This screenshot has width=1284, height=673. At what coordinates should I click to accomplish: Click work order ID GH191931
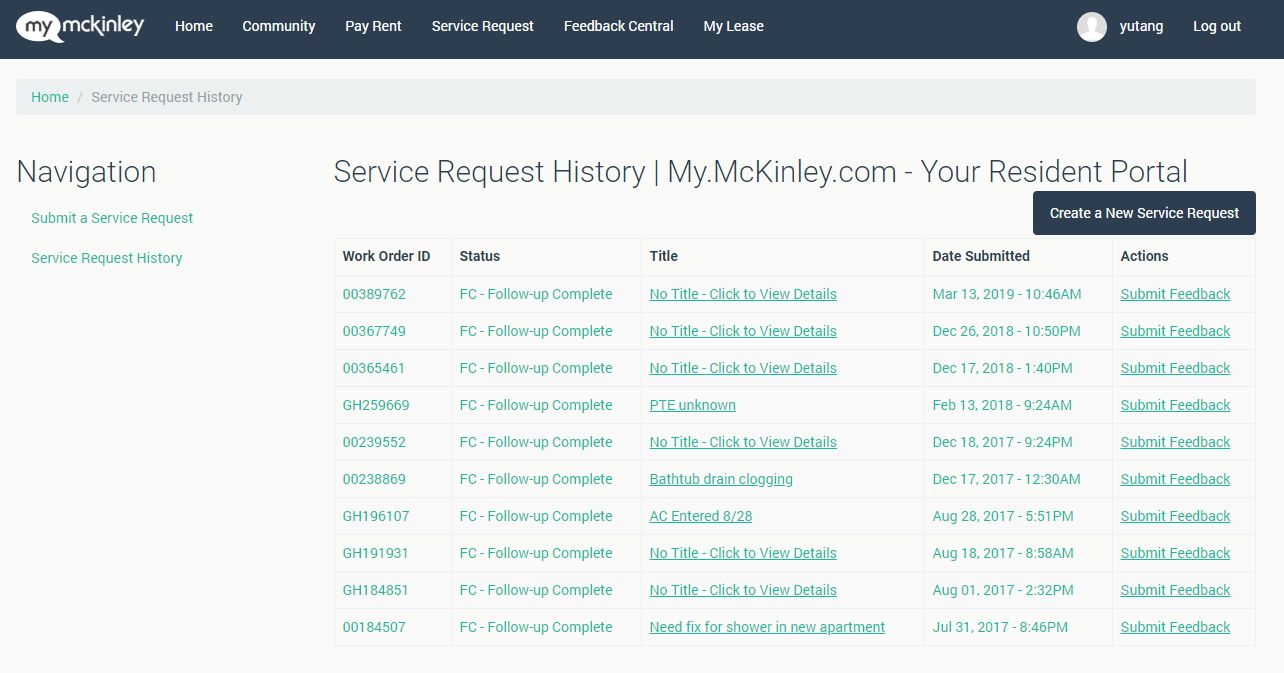(376, 553)
